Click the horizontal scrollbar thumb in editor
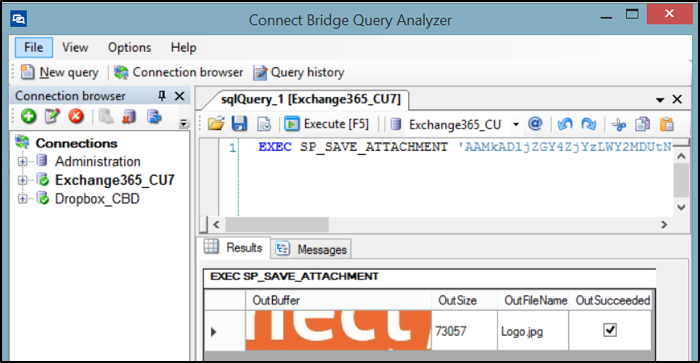The width and height of the screenshot is (700, 363). tap(277, 224)
